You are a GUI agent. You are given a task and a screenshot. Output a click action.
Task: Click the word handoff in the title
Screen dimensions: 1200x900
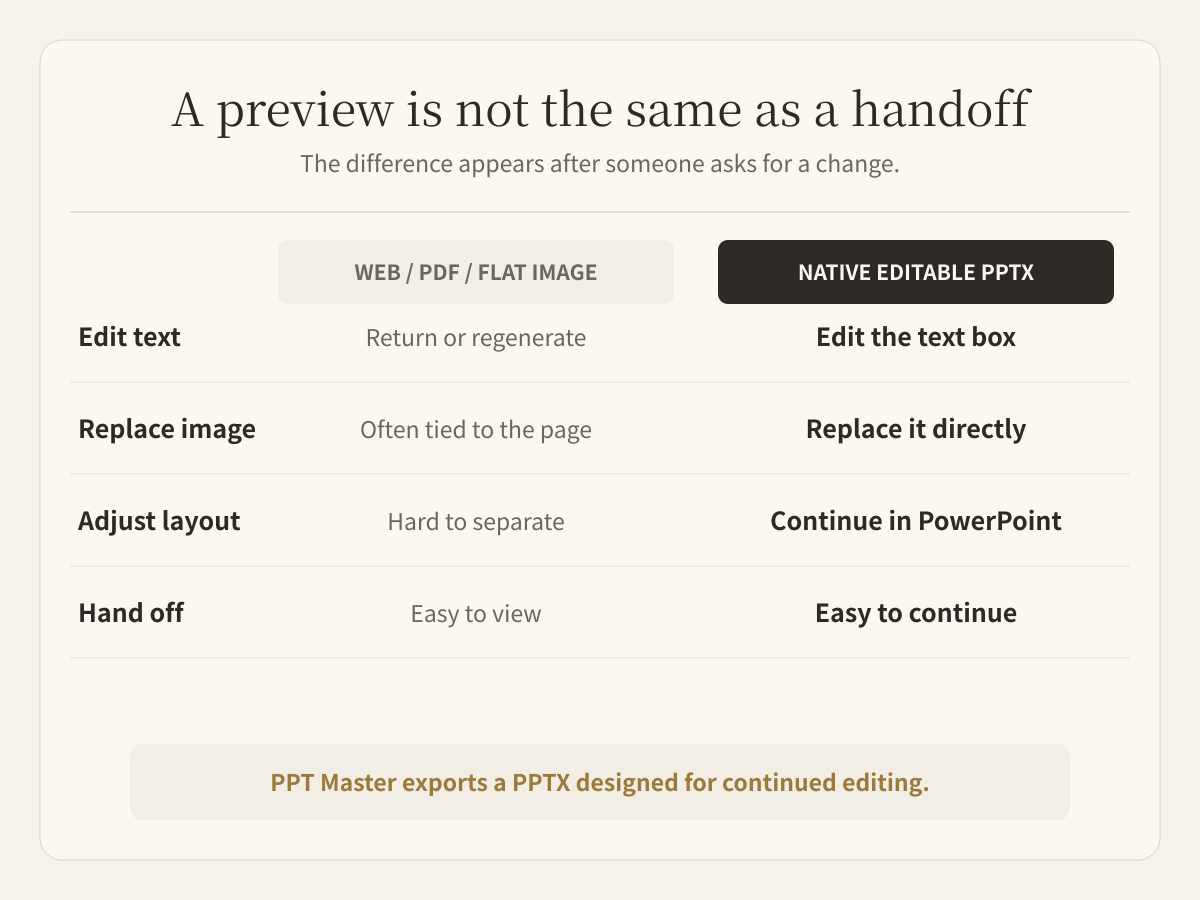pyautogui.click(x=940, y=109)
